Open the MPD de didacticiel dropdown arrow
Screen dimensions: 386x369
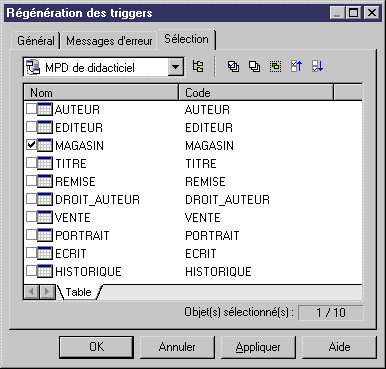[175, 67]
